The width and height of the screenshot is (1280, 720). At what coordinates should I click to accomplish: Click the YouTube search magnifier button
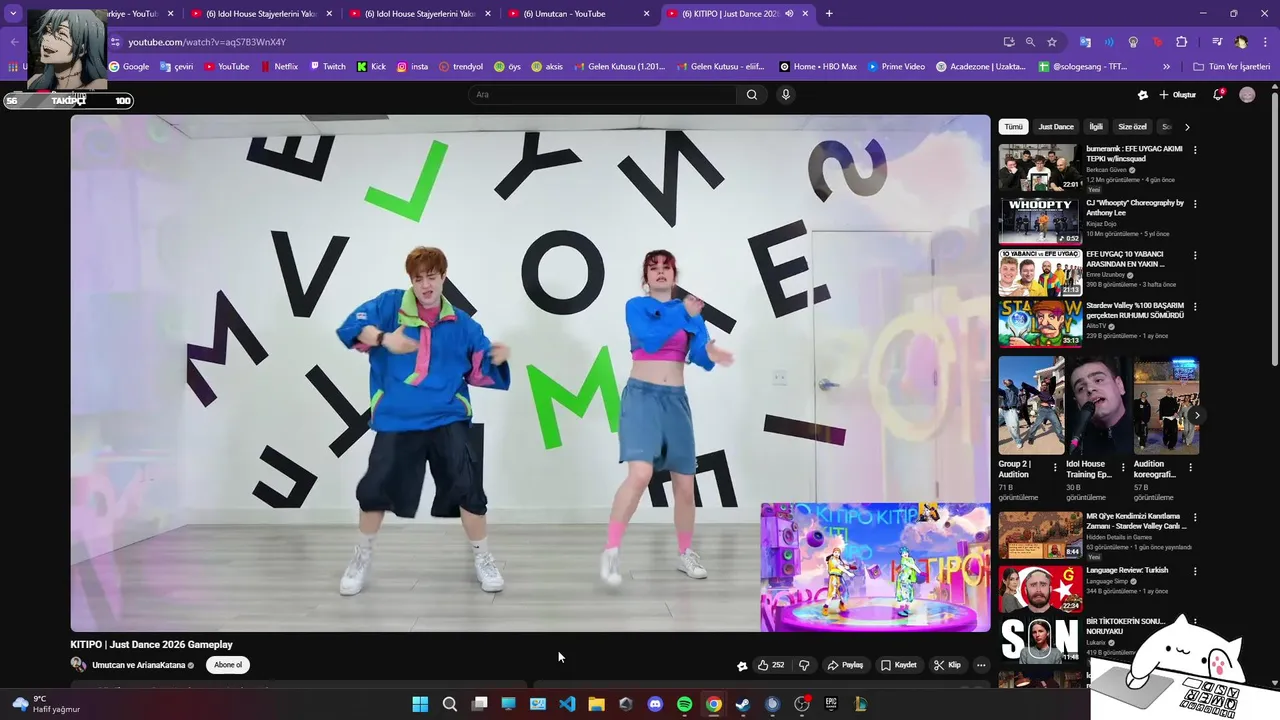(752, 95)
